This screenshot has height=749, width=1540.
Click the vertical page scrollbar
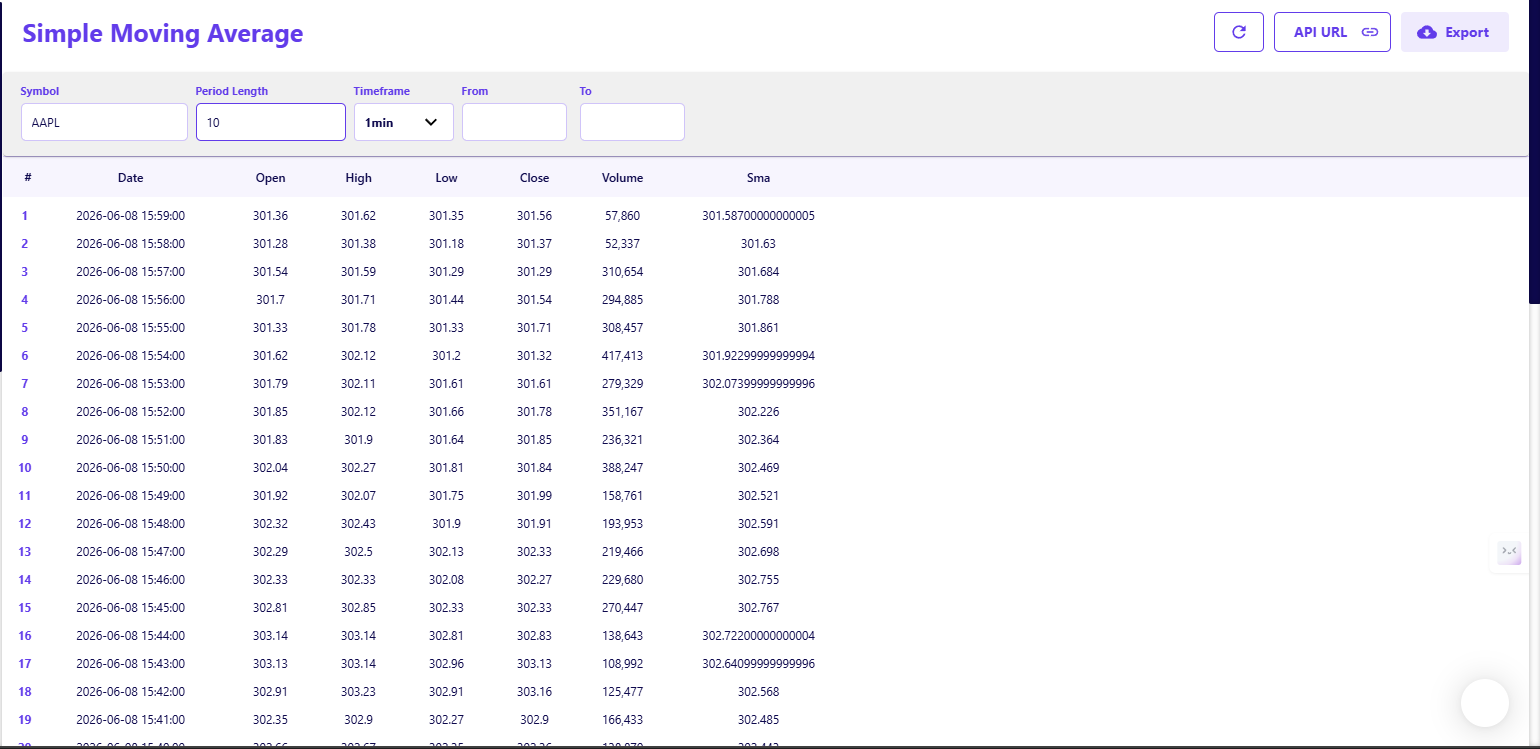pos(1534,150)
